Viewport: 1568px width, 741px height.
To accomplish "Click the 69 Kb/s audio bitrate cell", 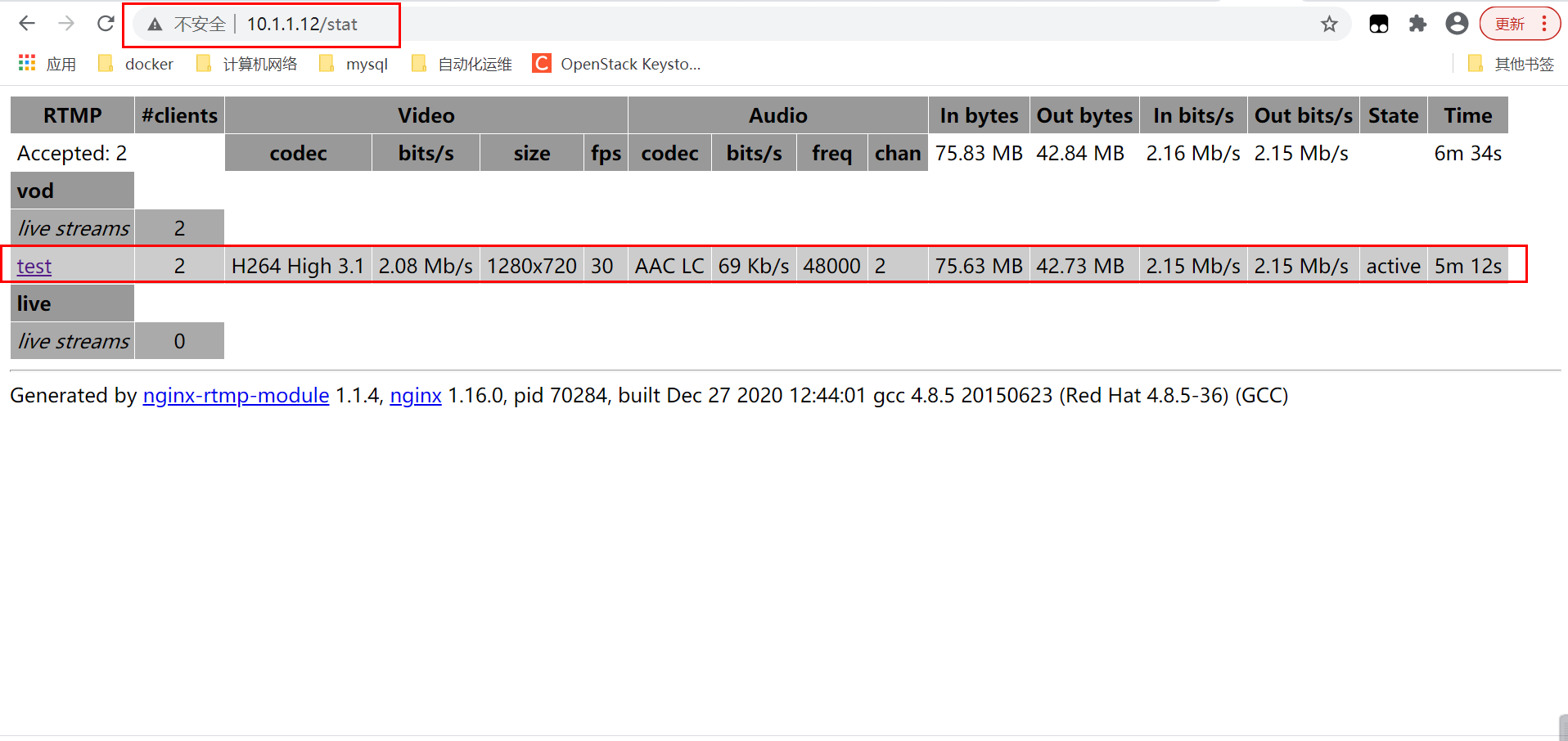I will 754,266.
